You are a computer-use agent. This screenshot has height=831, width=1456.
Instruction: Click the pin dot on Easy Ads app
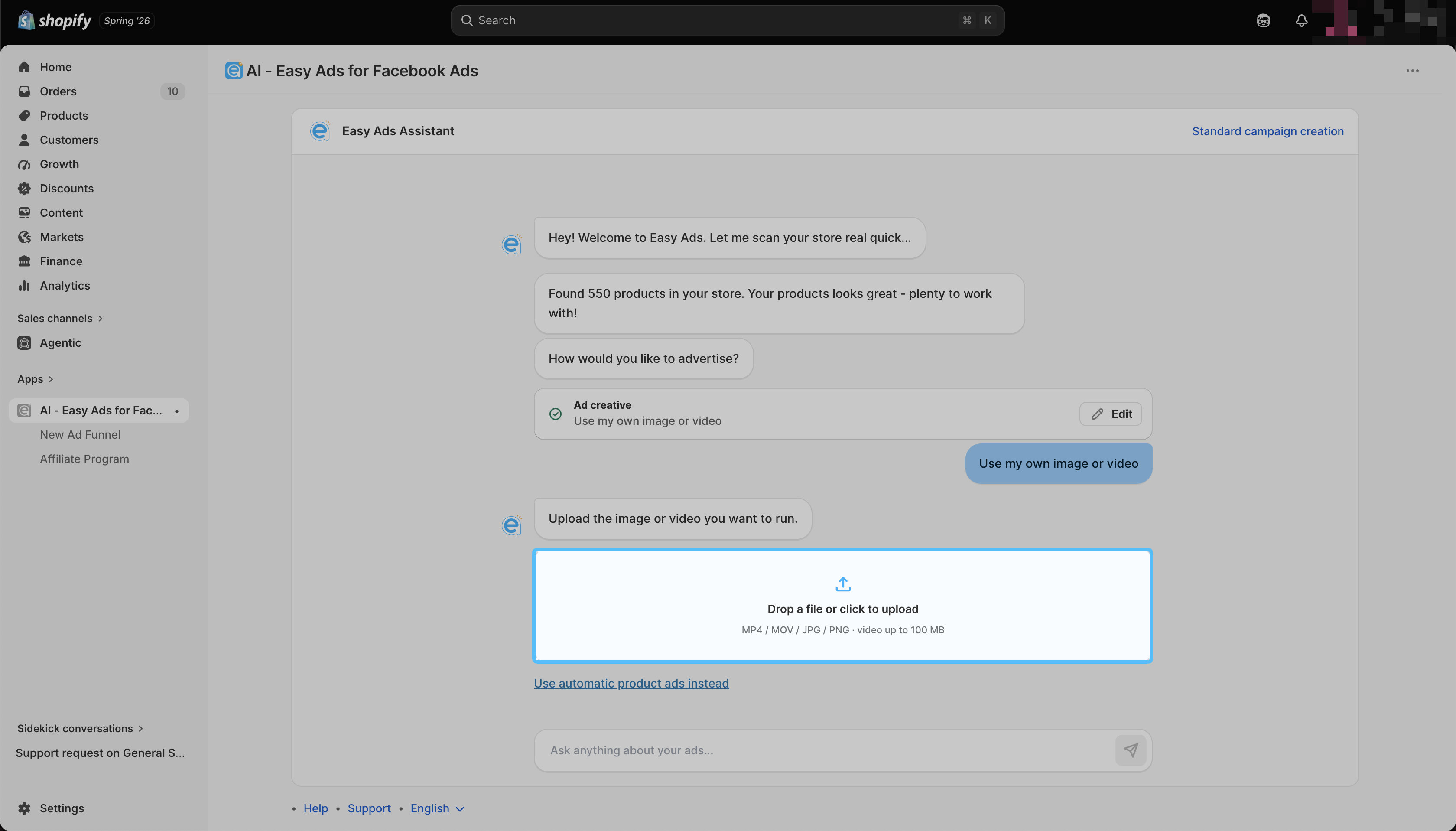(x=177, y=411)
